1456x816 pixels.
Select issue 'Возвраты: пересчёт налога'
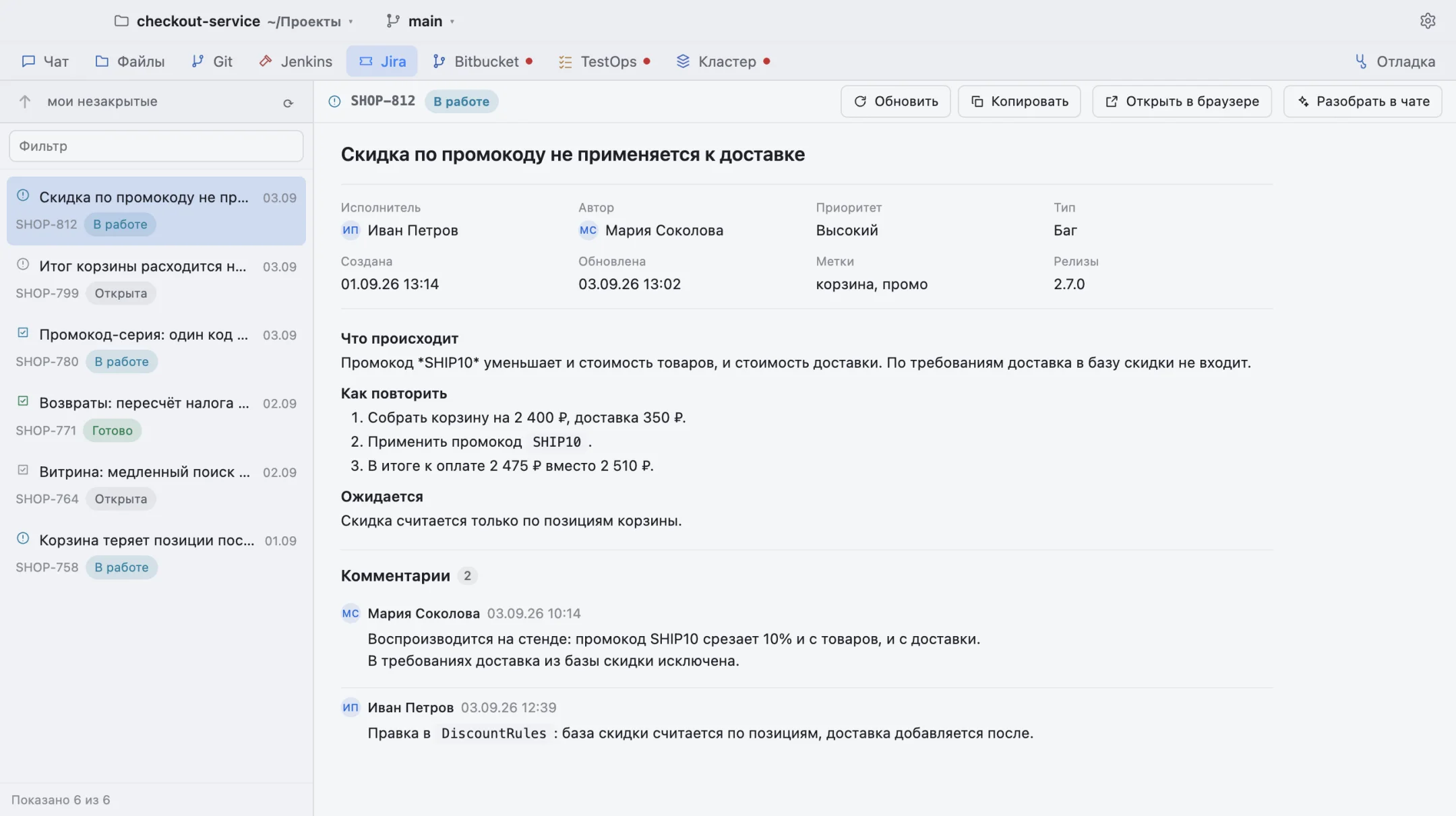[x=156, y=416]
